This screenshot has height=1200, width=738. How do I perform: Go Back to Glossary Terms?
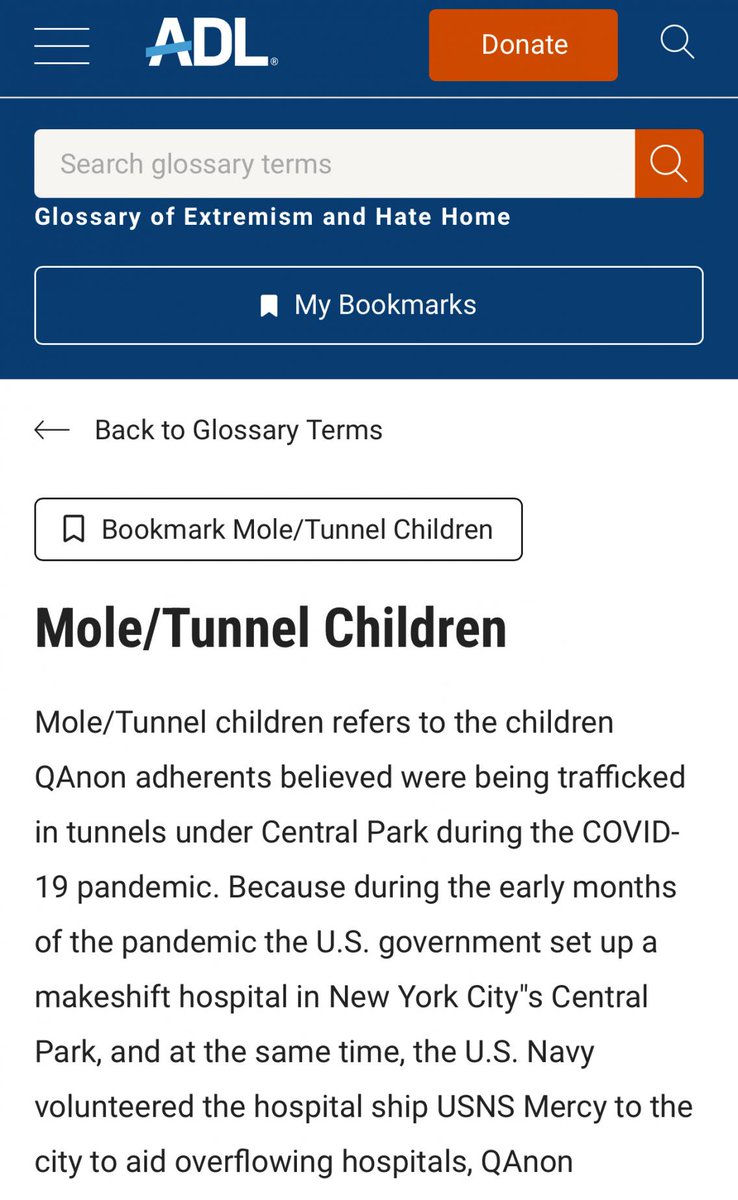coord(238,430)
